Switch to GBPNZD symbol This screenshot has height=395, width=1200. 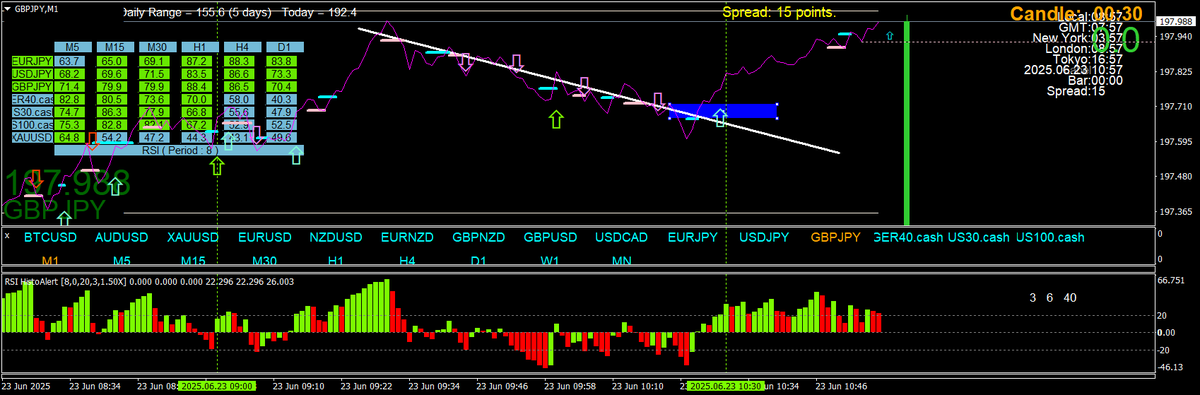(479, 238)
